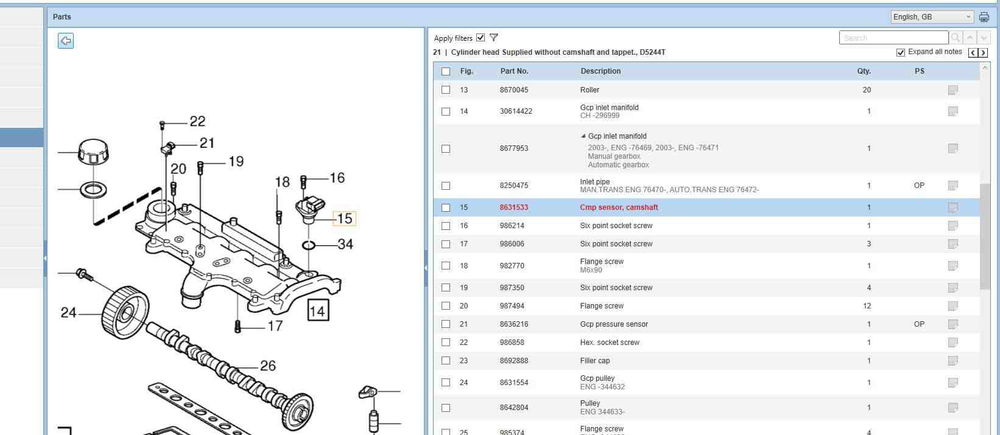Sort by the Part No. column header

(514, 71)
